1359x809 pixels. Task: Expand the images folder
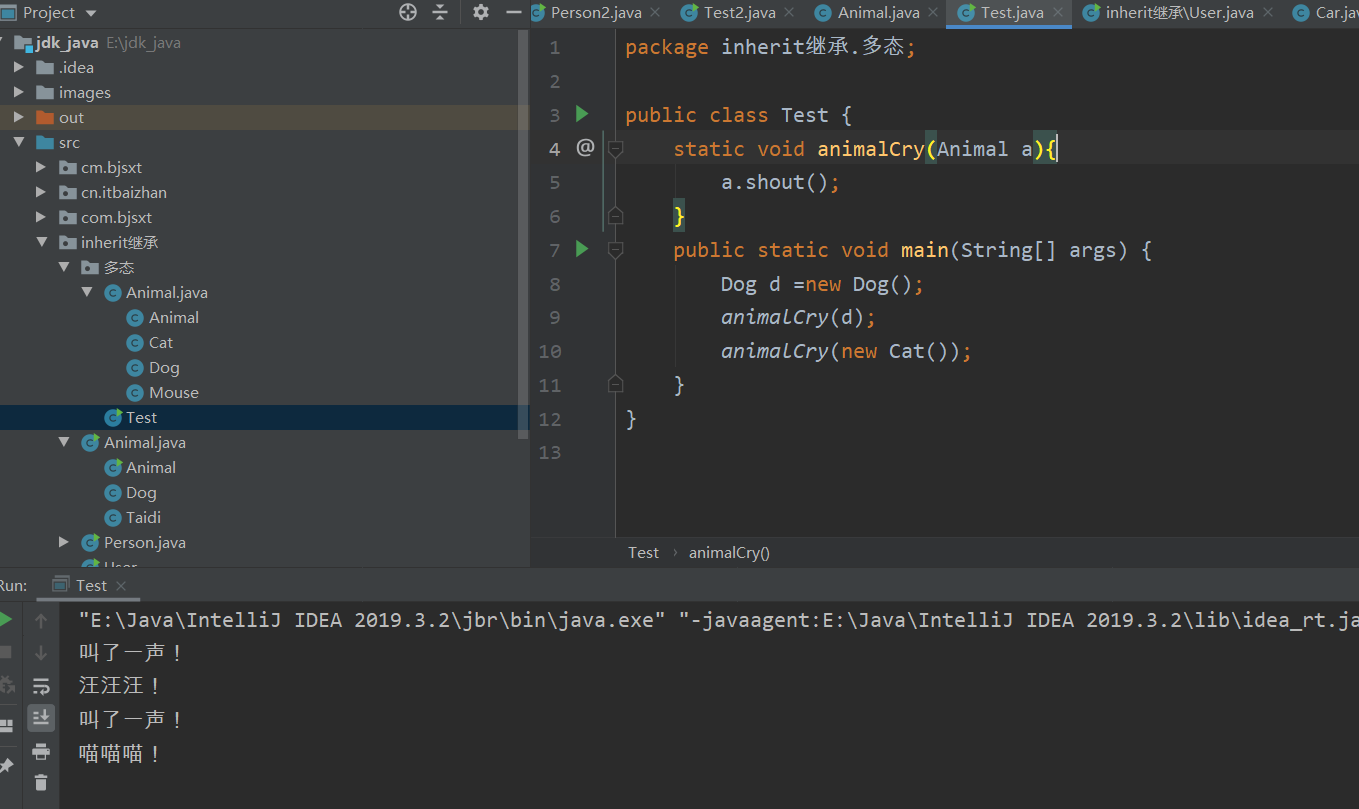[19, 93]
